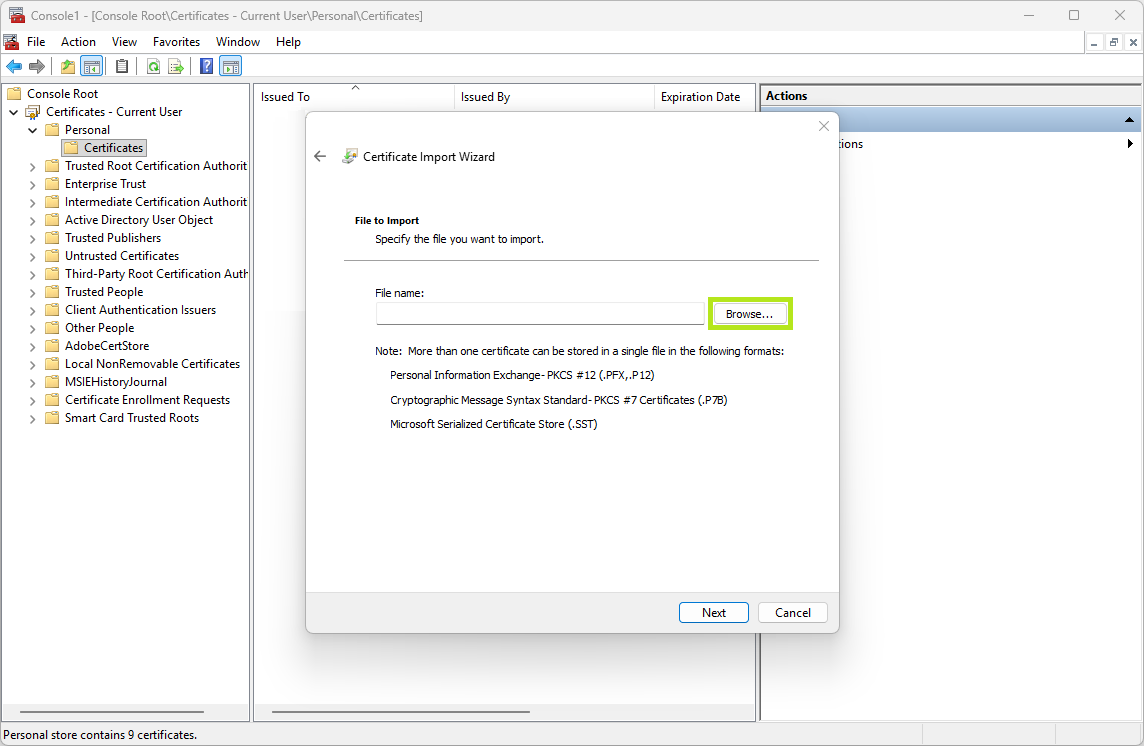Click the Browse... button
This screenshot has width=1144, height=746.
point(749,314)
